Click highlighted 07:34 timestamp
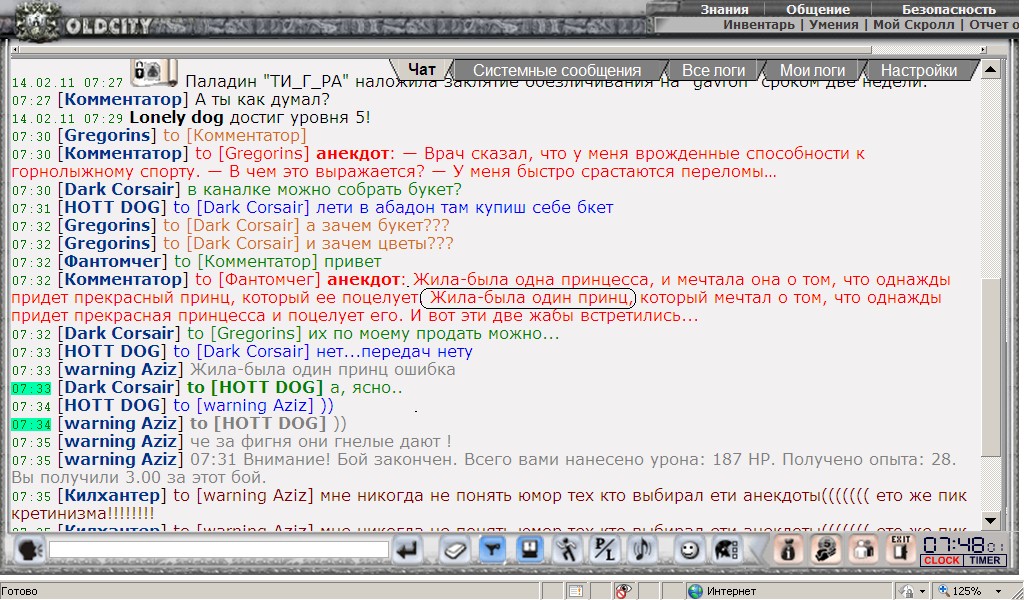 [x=31, y=424]
